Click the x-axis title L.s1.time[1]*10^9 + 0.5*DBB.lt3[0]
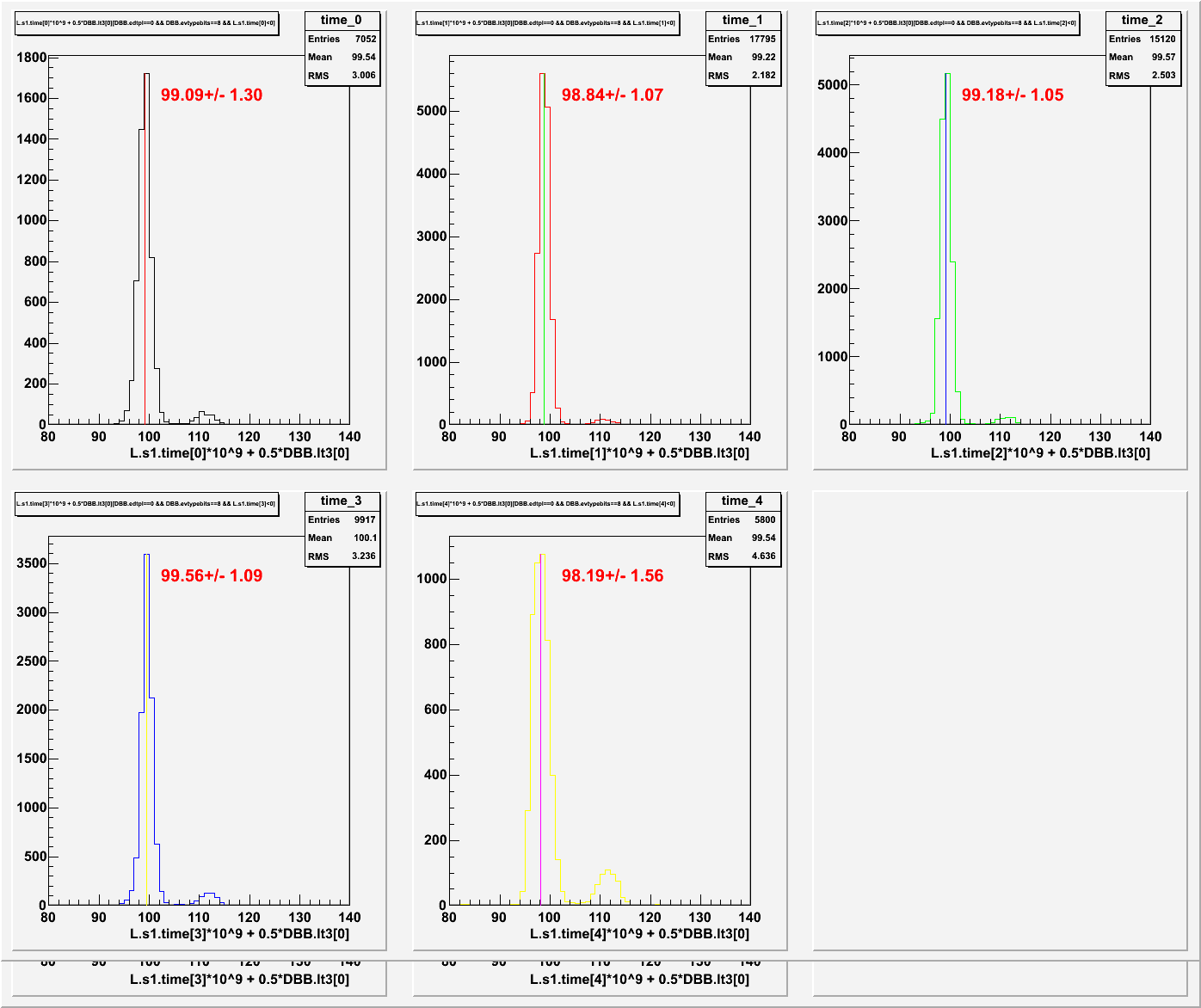Screen dimensions: 1201x1008 pyautogui.click(x=639, y=452)
